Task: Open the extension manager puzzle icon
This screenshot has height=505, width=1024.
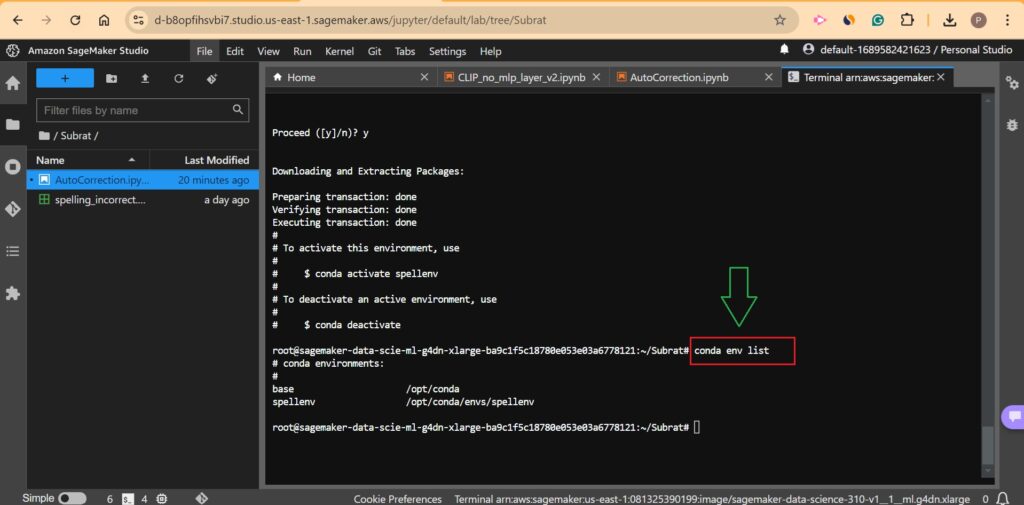Action: [13, 293]
